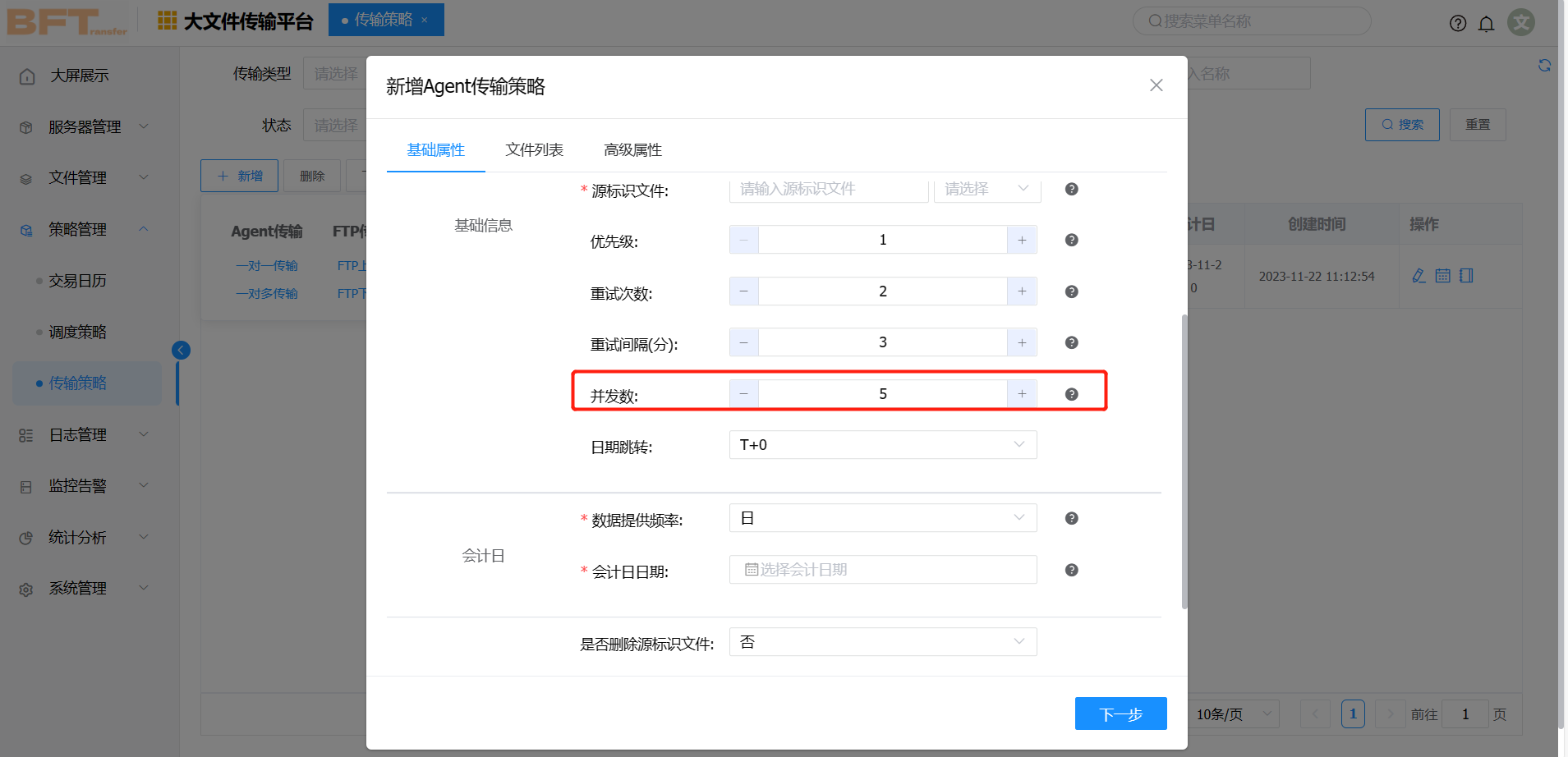Image resolution: width=1568 pixels, height=757 pixels.
Task: Open 是否删除源标识文件 dropdown
Action: coord(882,642)
